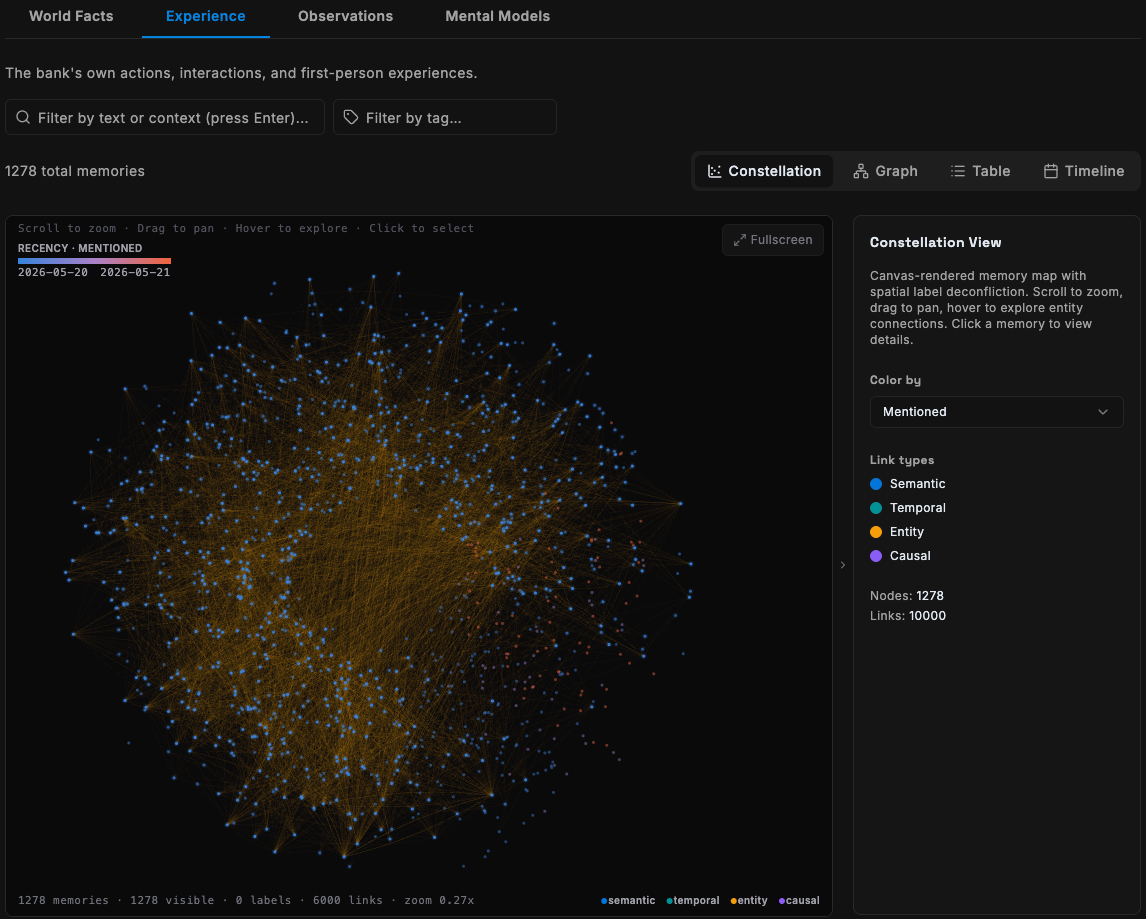Open the Mental Models tab
1146x919 pixels.
tap(497, 16)
